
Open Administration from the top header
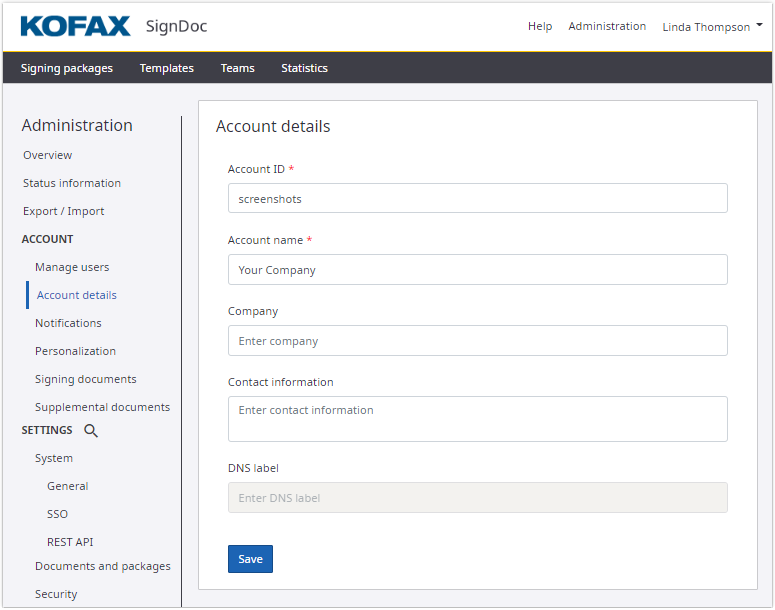(607, 26)
